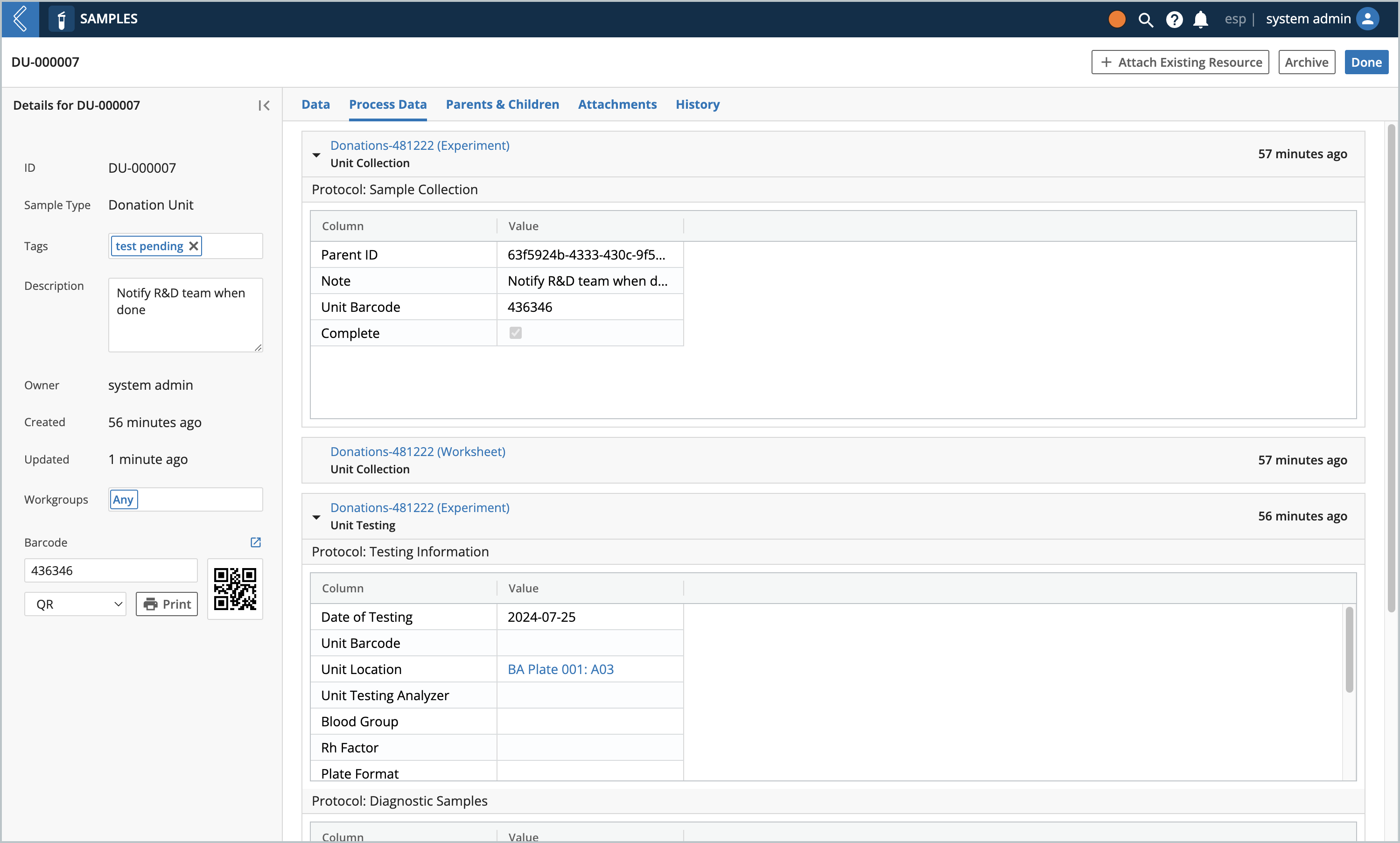Open the system admin user avatar

(x=1367, y=19)
